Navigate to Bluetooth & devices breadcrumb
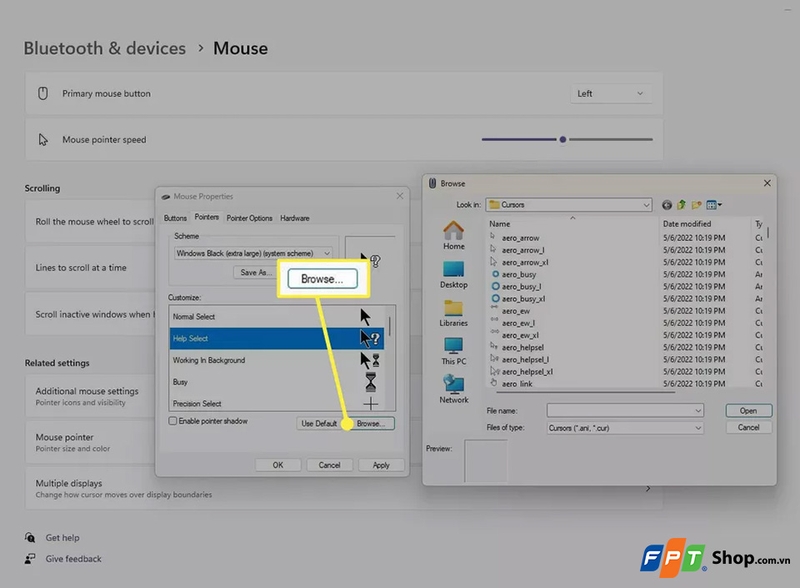This screenshot has height=588, width=800. 105,48
